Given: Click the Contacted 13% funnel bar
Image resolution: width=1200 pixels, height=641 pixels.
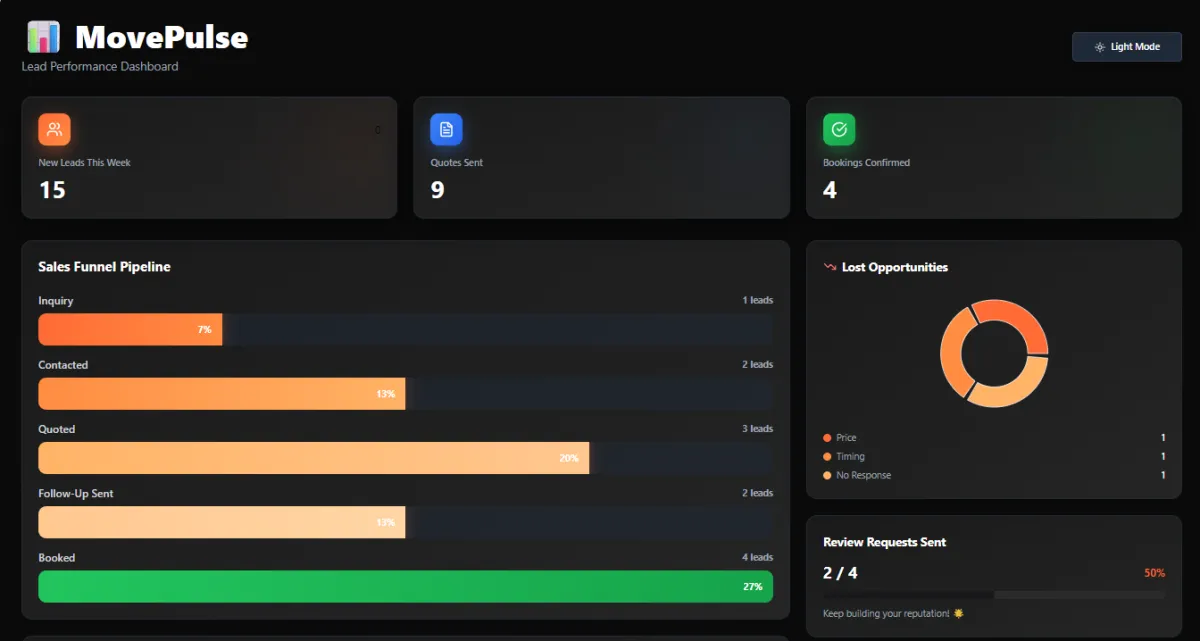Looking at the screenshot, I should 222,394.
